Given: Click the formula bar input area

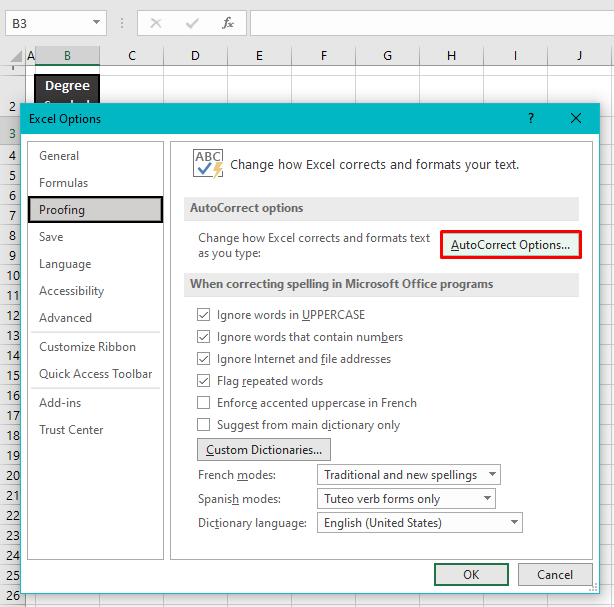Looking at the screenshot, I should [432, 23].
